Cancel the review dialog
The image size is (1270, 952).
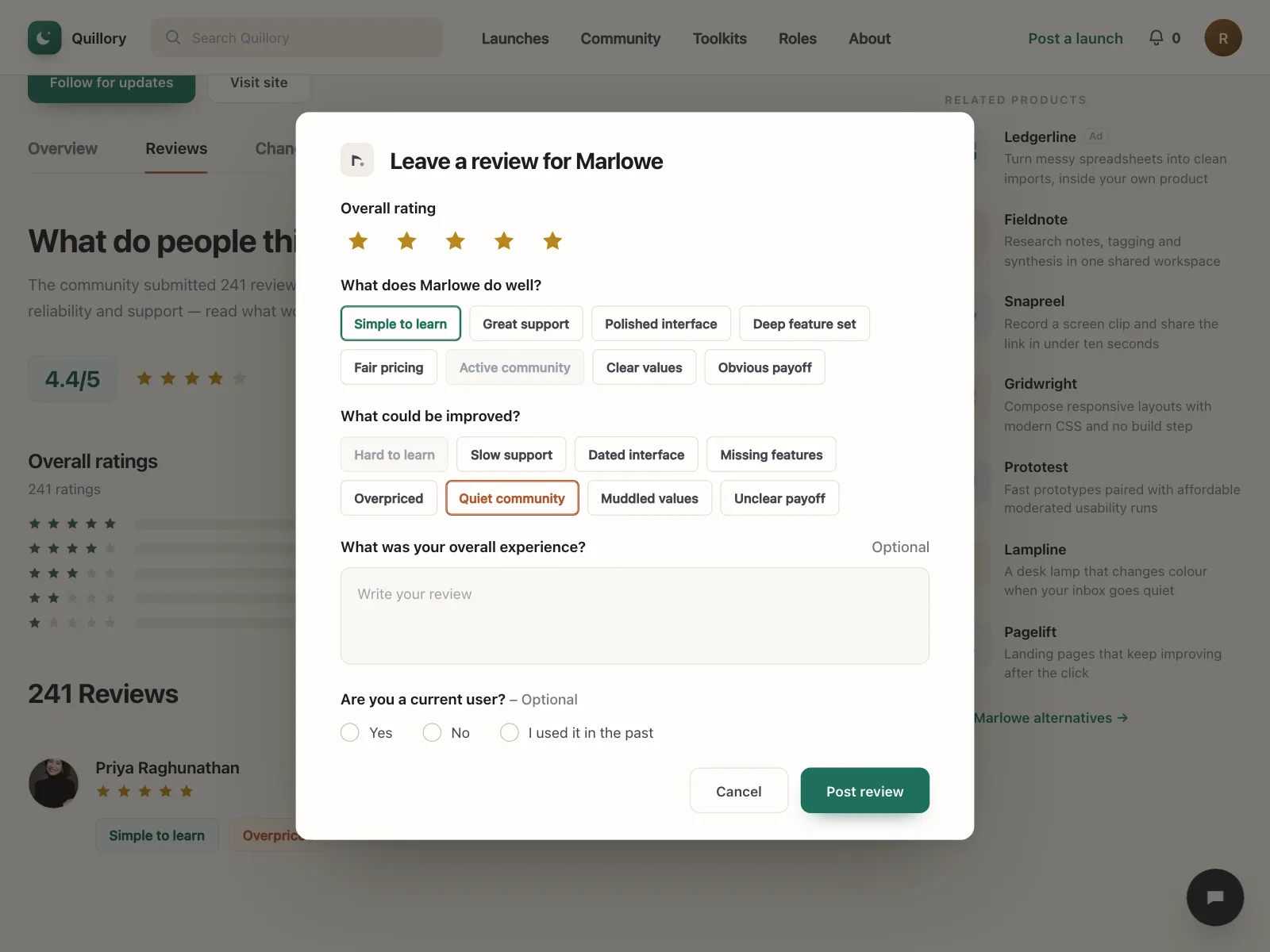[739, 790]
